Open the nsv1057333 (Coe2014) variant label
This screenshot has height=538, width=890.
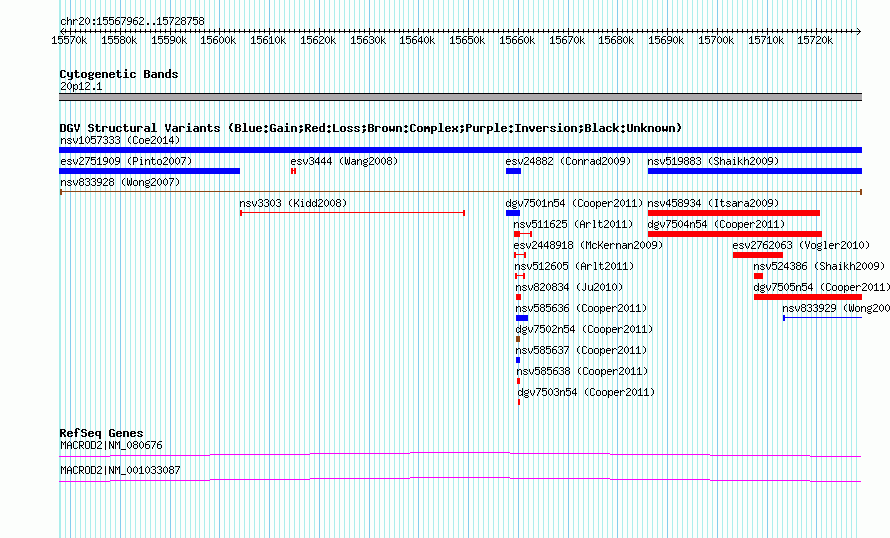click(x=120, y=140)
